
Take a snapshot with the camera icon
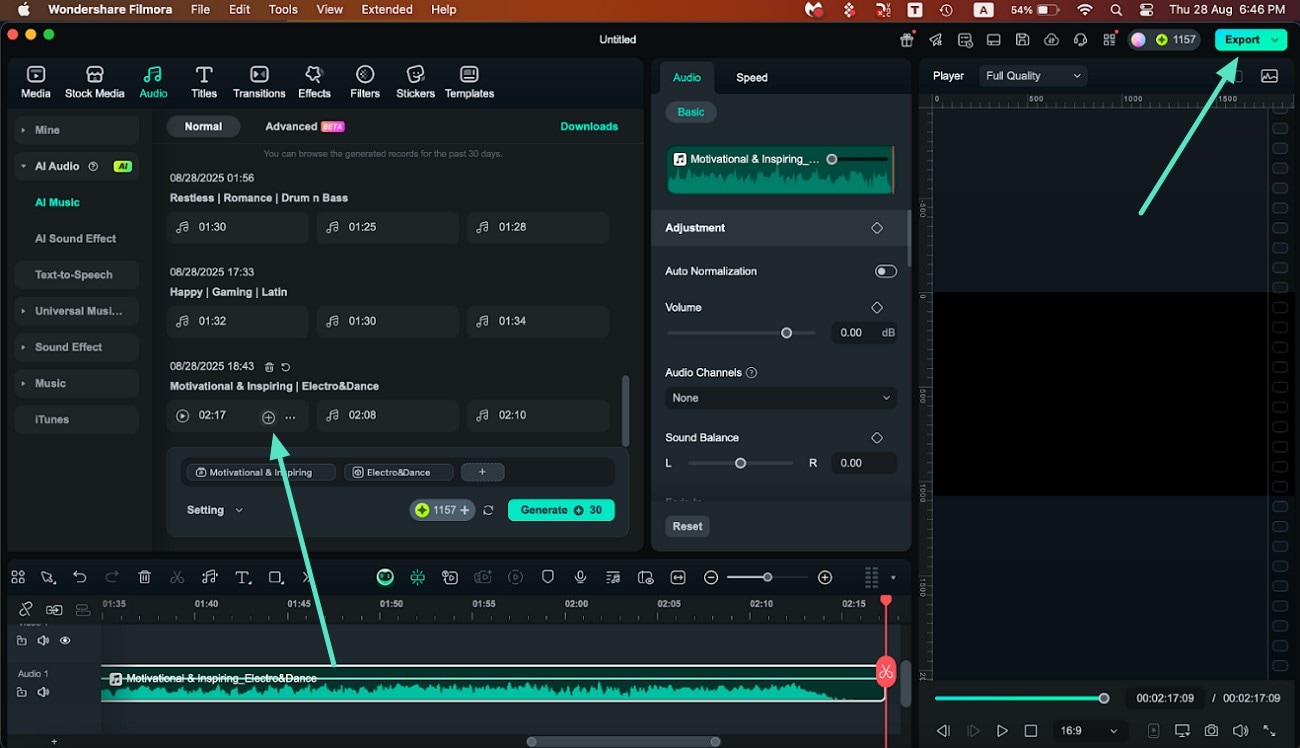(1211, 731)
